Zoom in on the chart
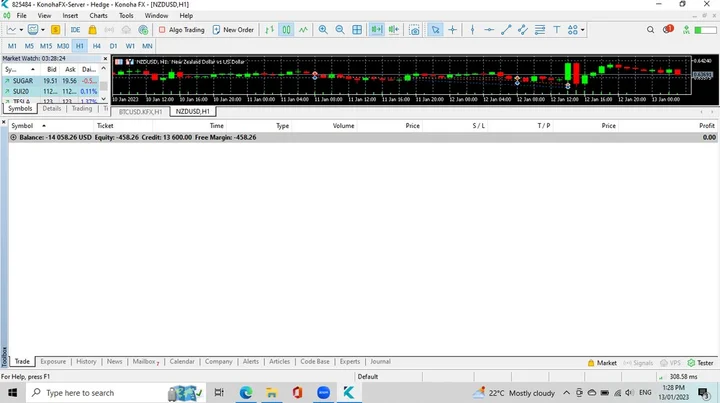This screenshot has height=403, width=720. point(323,30)
